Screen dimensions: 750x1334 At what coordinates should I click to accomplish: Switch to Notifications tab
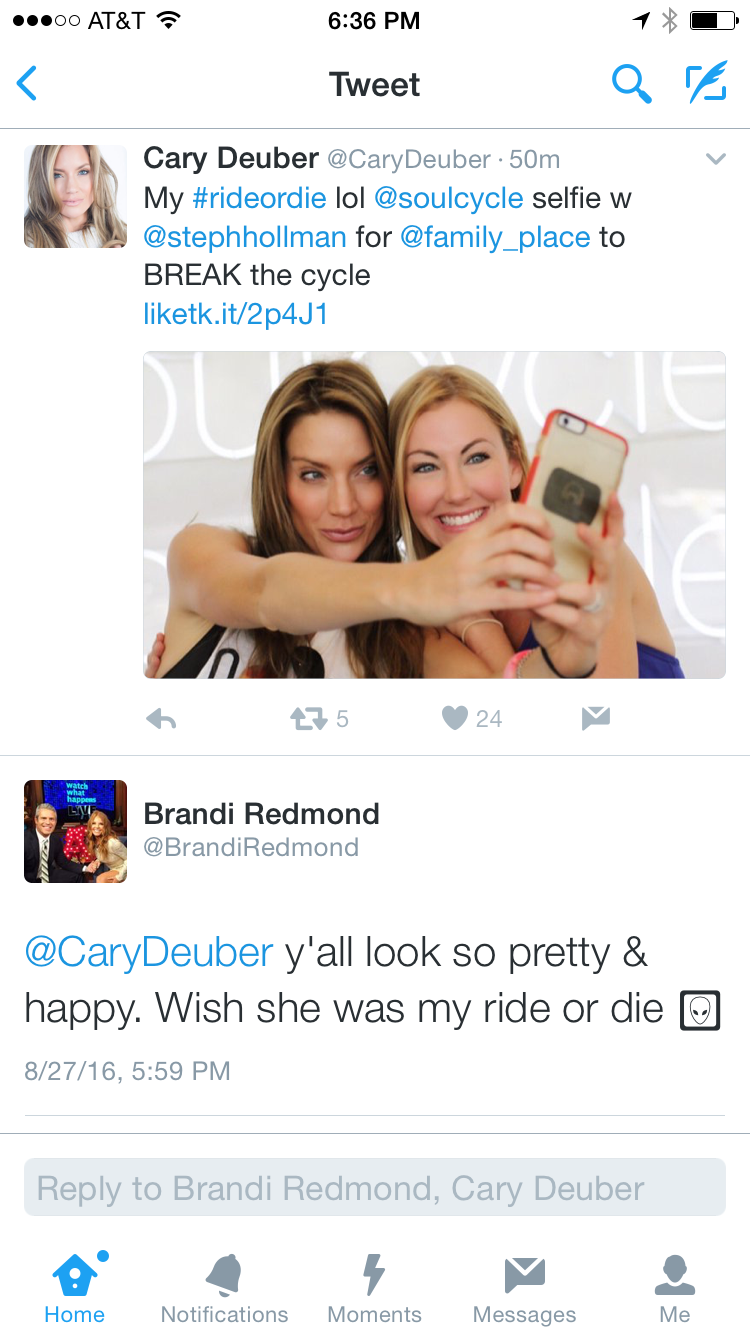[x=224, y=1288]
